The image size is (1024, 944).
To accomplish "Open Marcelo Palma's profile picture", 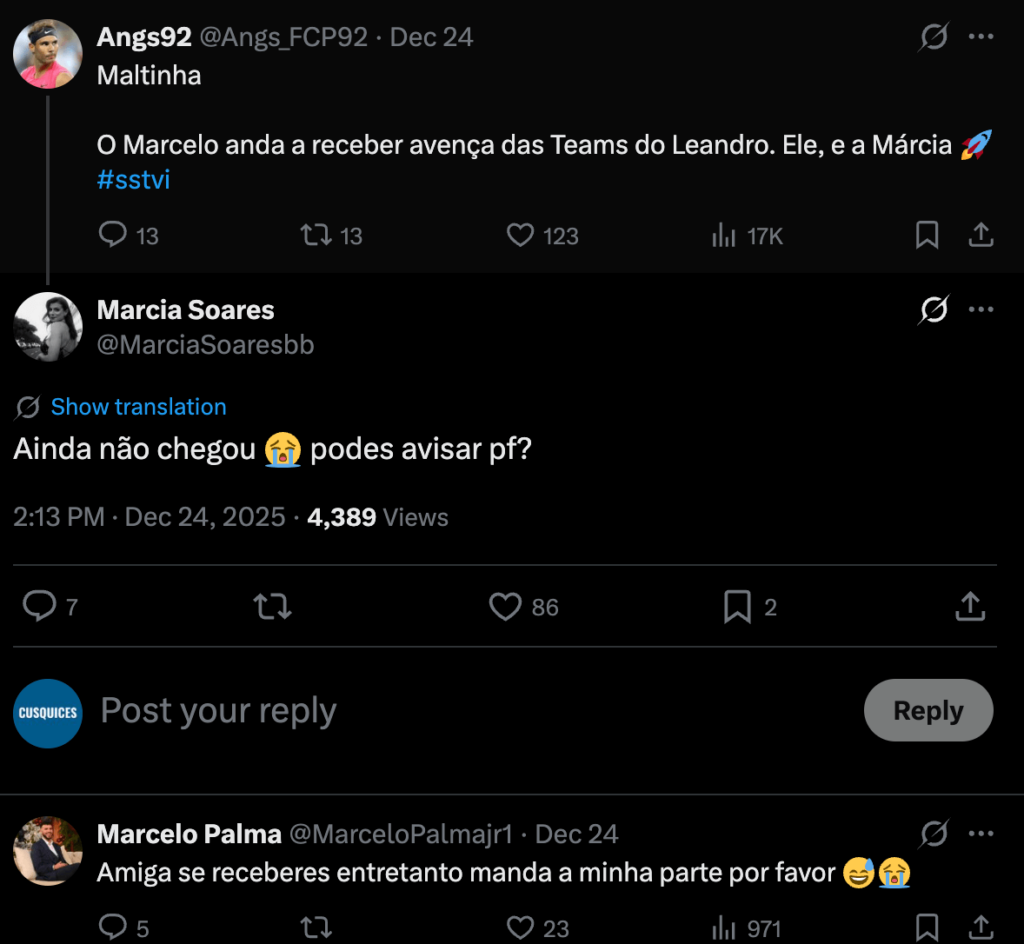I will pyautogui.click(x=48, y=851).
